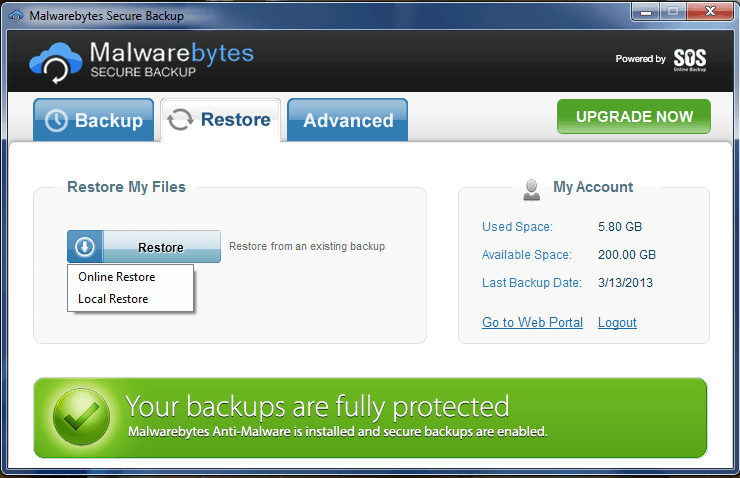Screen dimensions: 740x478
Task: Click the SOS Online Backup logo
Action: (x=690, y=60)
